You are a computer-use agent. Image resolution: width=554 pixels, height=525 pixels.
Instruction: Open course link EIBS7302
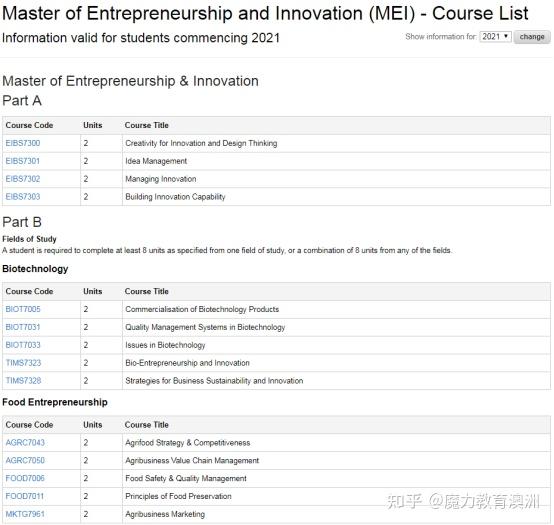pos(23,179)
